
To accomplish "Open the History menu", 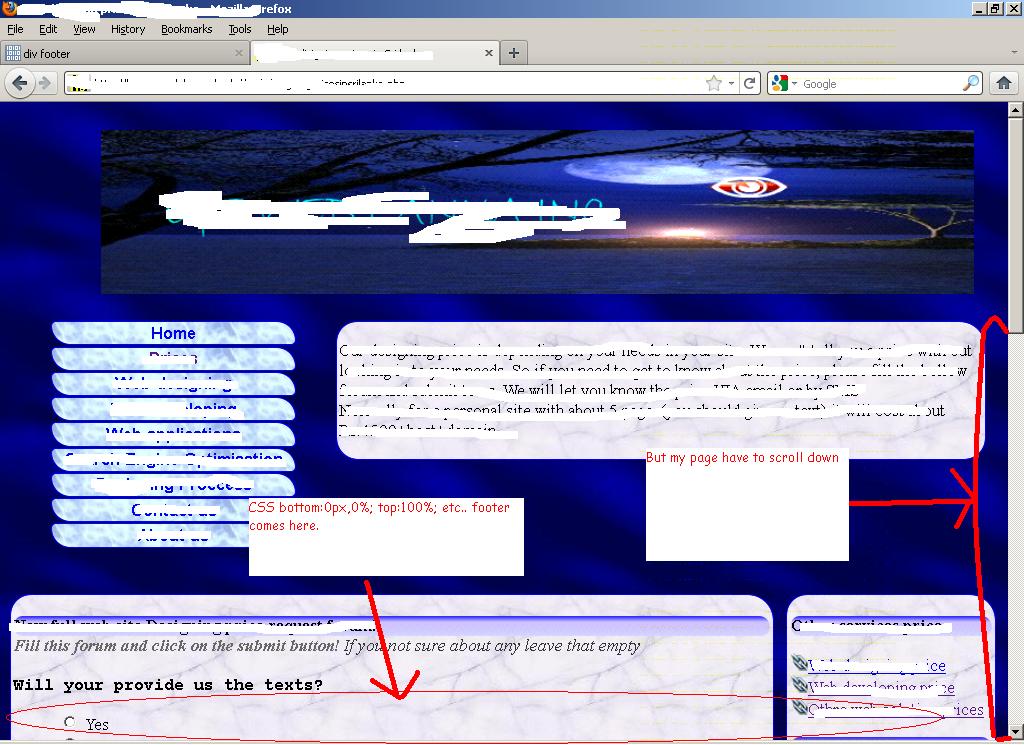I will coord(127,29).
